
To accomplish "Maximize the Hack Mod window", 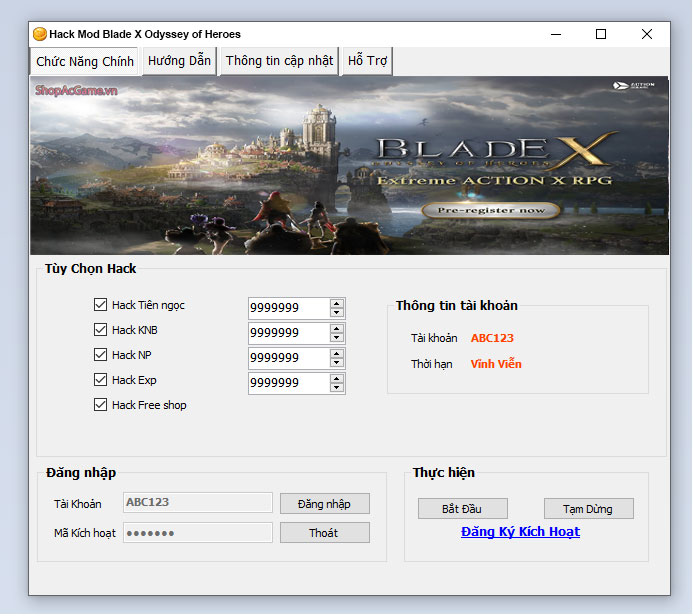I will [x=601, y=34].
